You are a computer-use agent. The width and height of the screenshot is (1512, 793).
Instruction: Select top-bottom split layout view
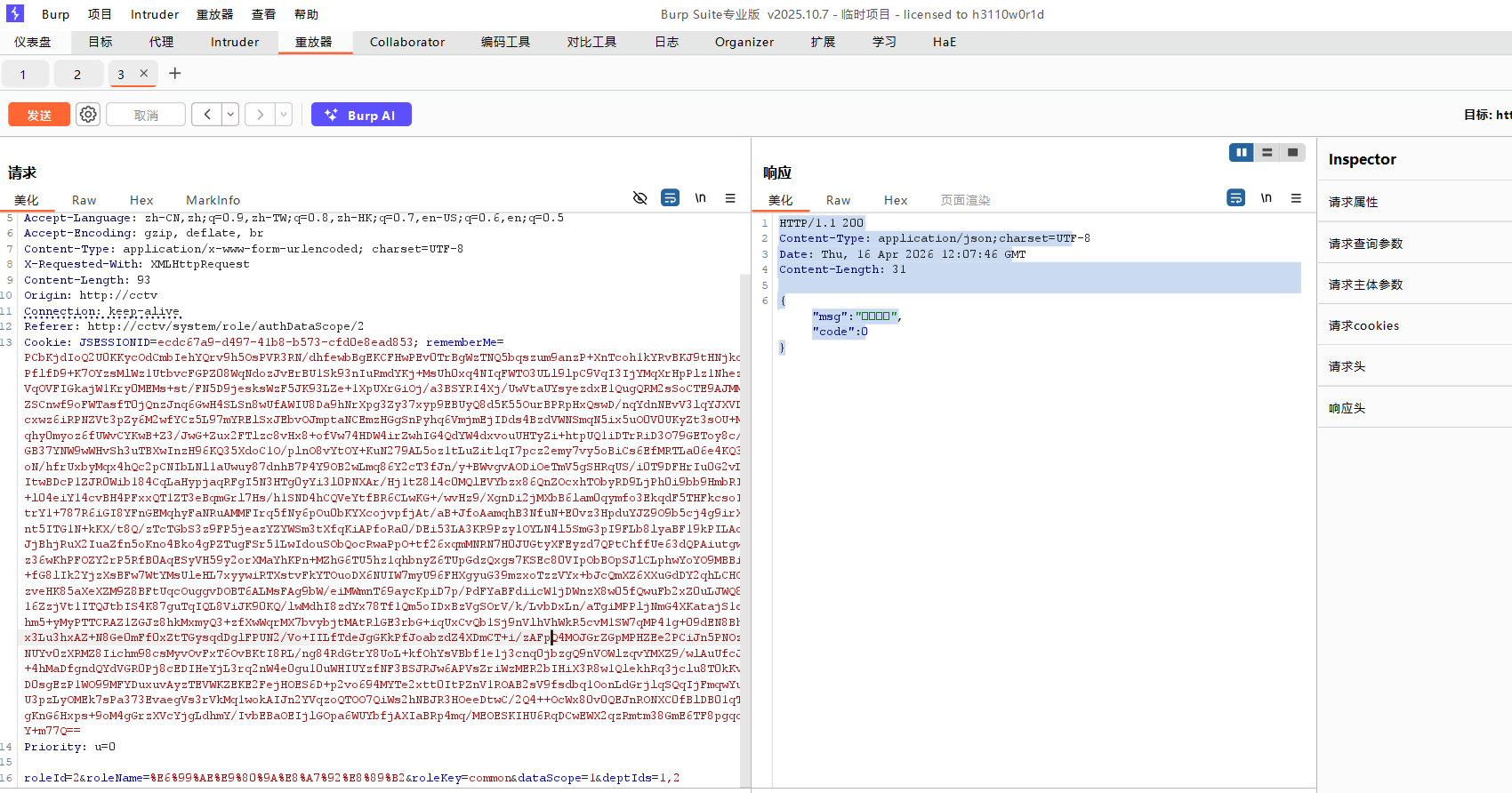(x=1267, y=153)
